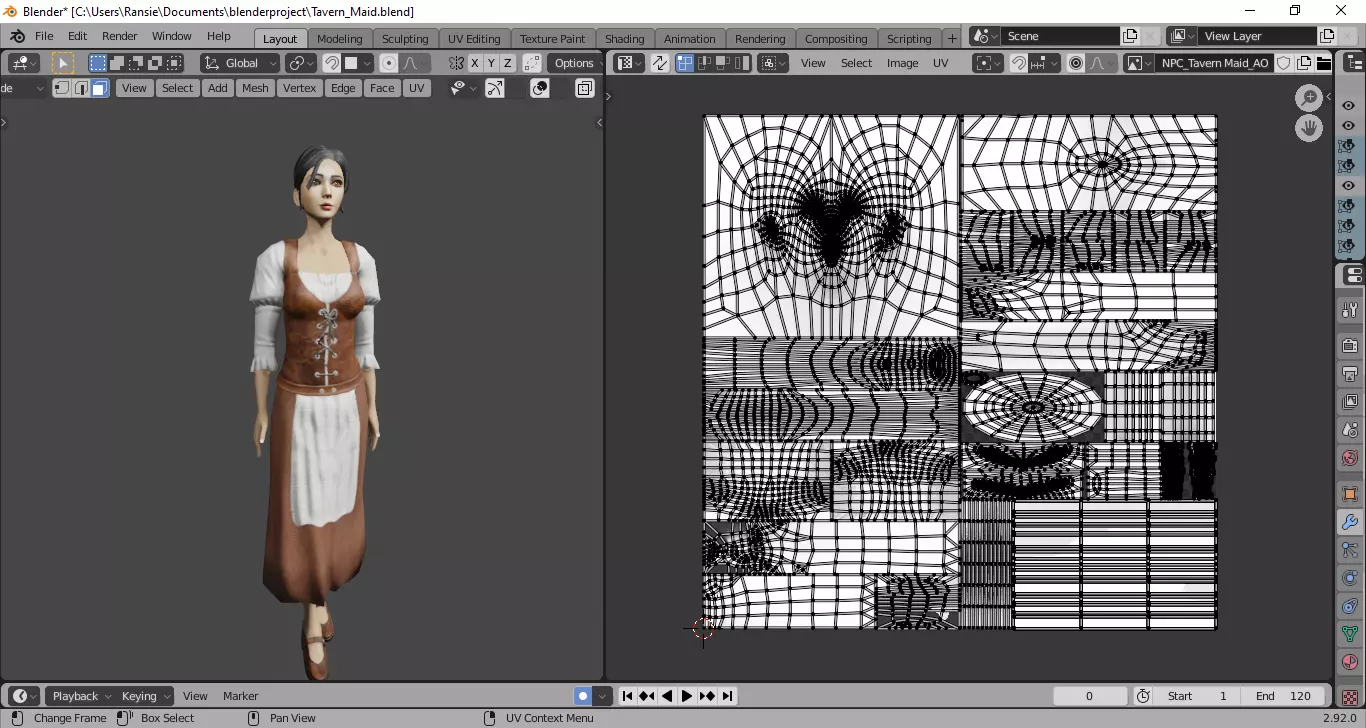Open the Add menu in viewport
This screenshot has width=1366, height=728.
[x=217, y=88]
